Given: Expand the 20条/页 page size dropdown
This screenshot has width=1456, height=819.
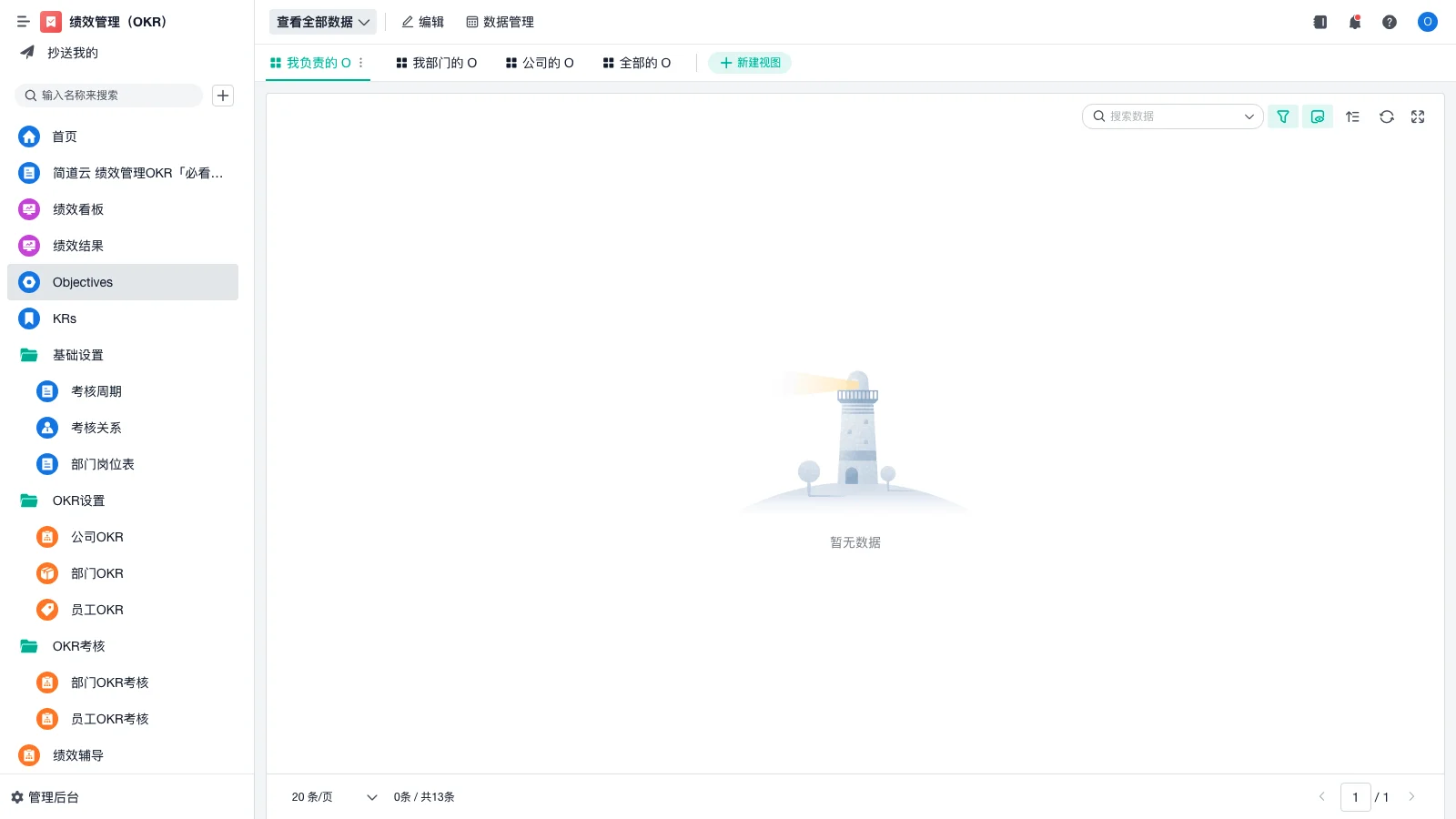Looking at the screenshot, I should pyautogui.click(x=332, y=797).
